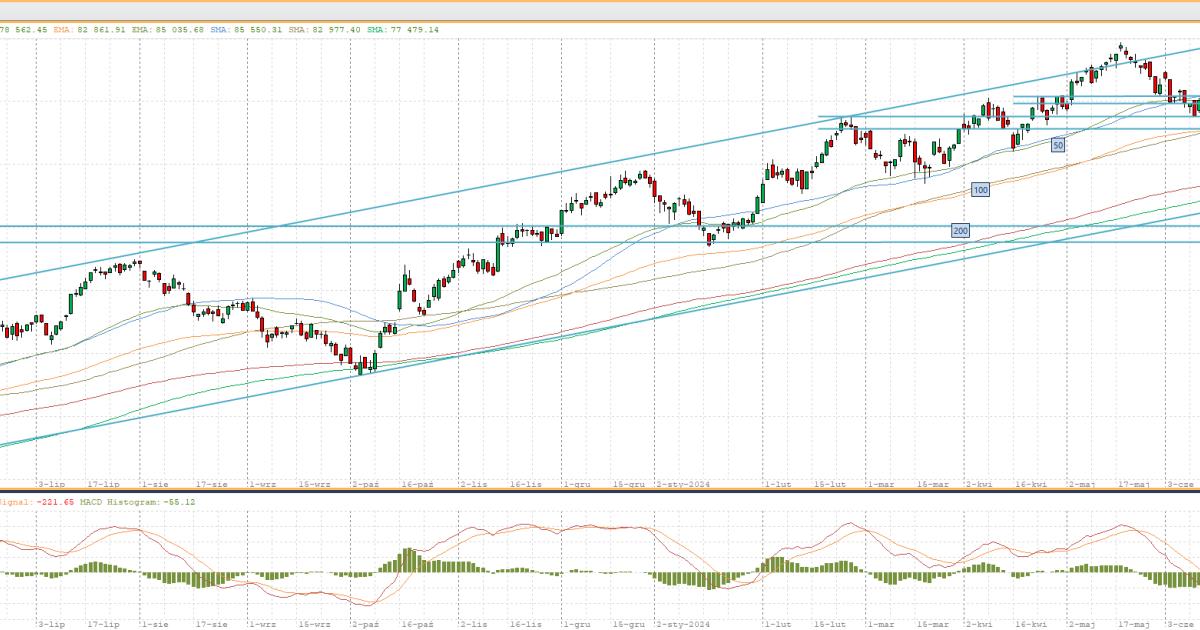Image resolution: width=1200 pixels, height=630 pixels.
Task: Click the 200 moving average marker label
Action: (x=960, y=231)
